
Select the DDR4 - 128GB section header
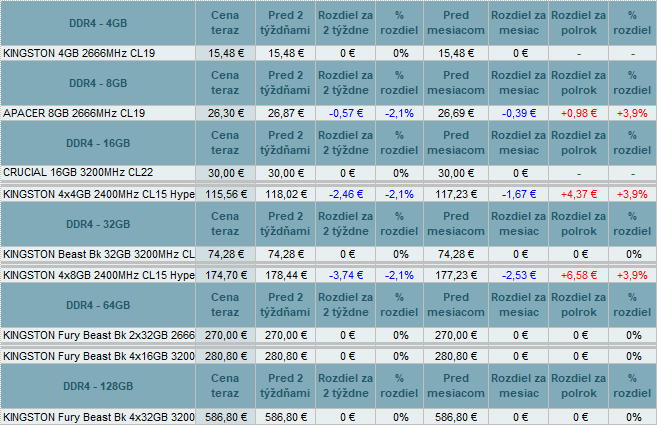tap(98, 386)
